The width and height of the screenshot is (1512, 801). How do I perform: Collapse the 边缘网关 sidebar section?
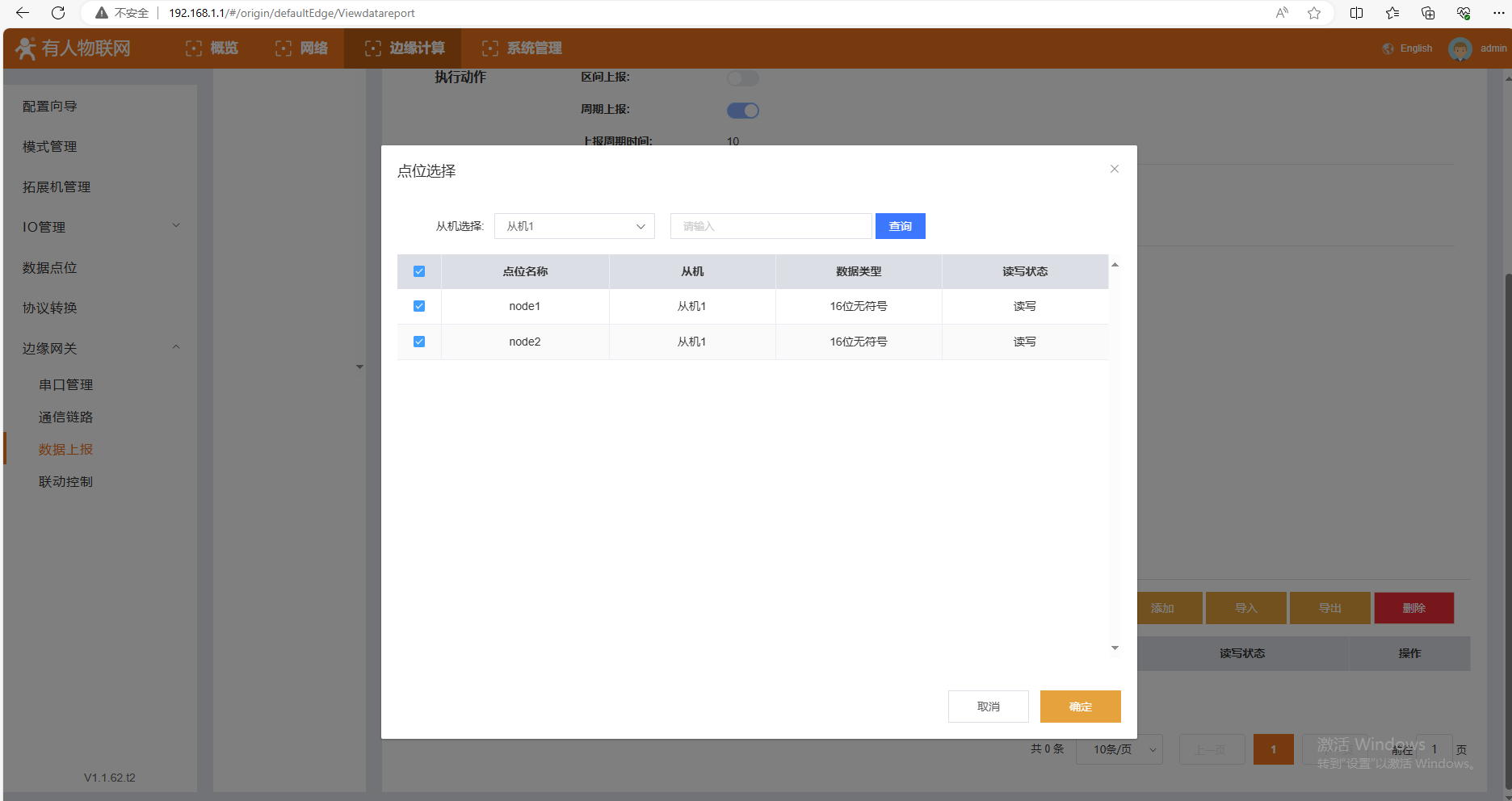pyautogui.click(x=100, y=348)
